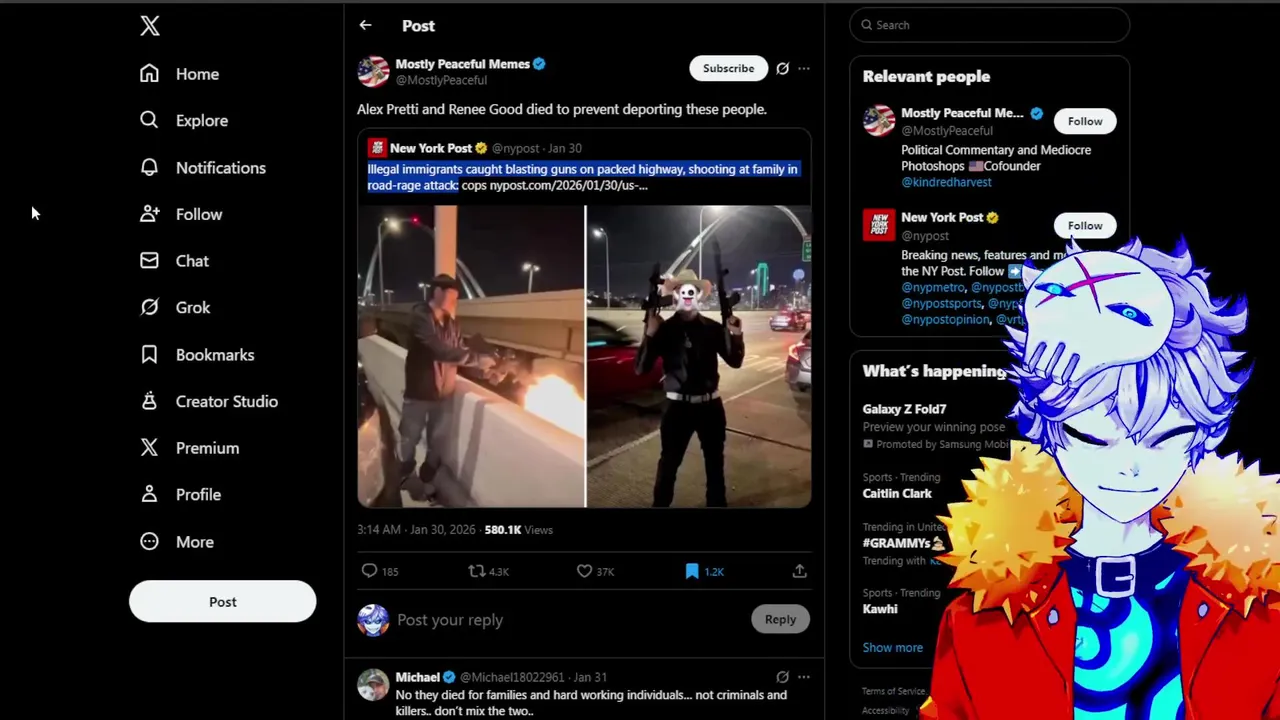Open the left image of the quoted post
The height and width of the screenshot is (720, 1280).
point(471,357)
